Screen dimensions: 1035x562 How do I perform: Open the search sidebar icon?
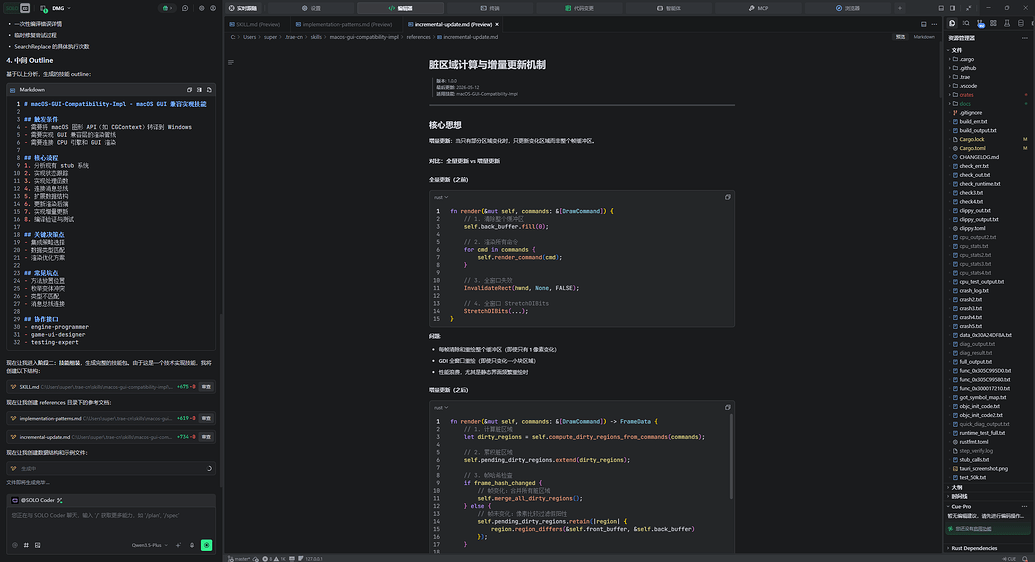tap(966, 23)
